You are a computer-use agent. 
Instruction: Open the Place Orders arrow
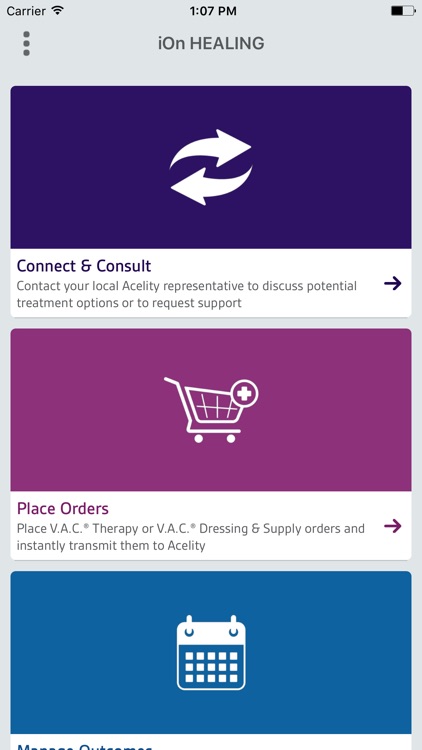pos(393,527)
